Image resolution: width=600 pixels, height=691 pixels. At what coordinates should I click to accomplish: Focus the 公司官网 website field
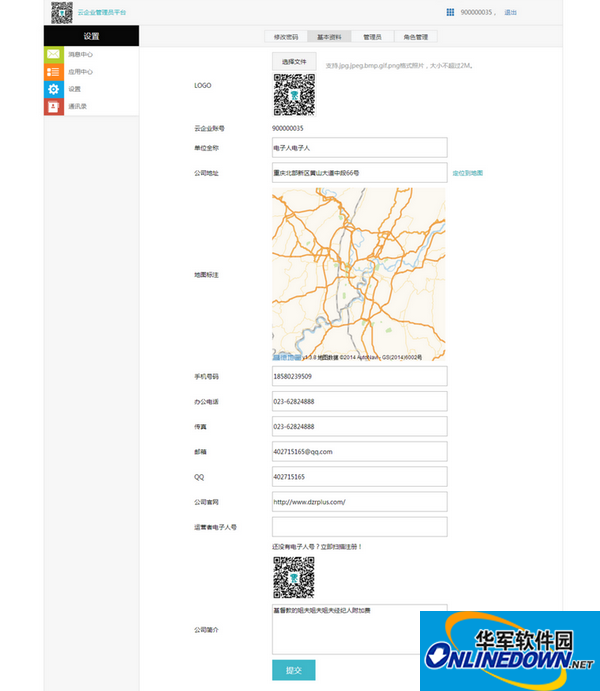click(359, 502)
